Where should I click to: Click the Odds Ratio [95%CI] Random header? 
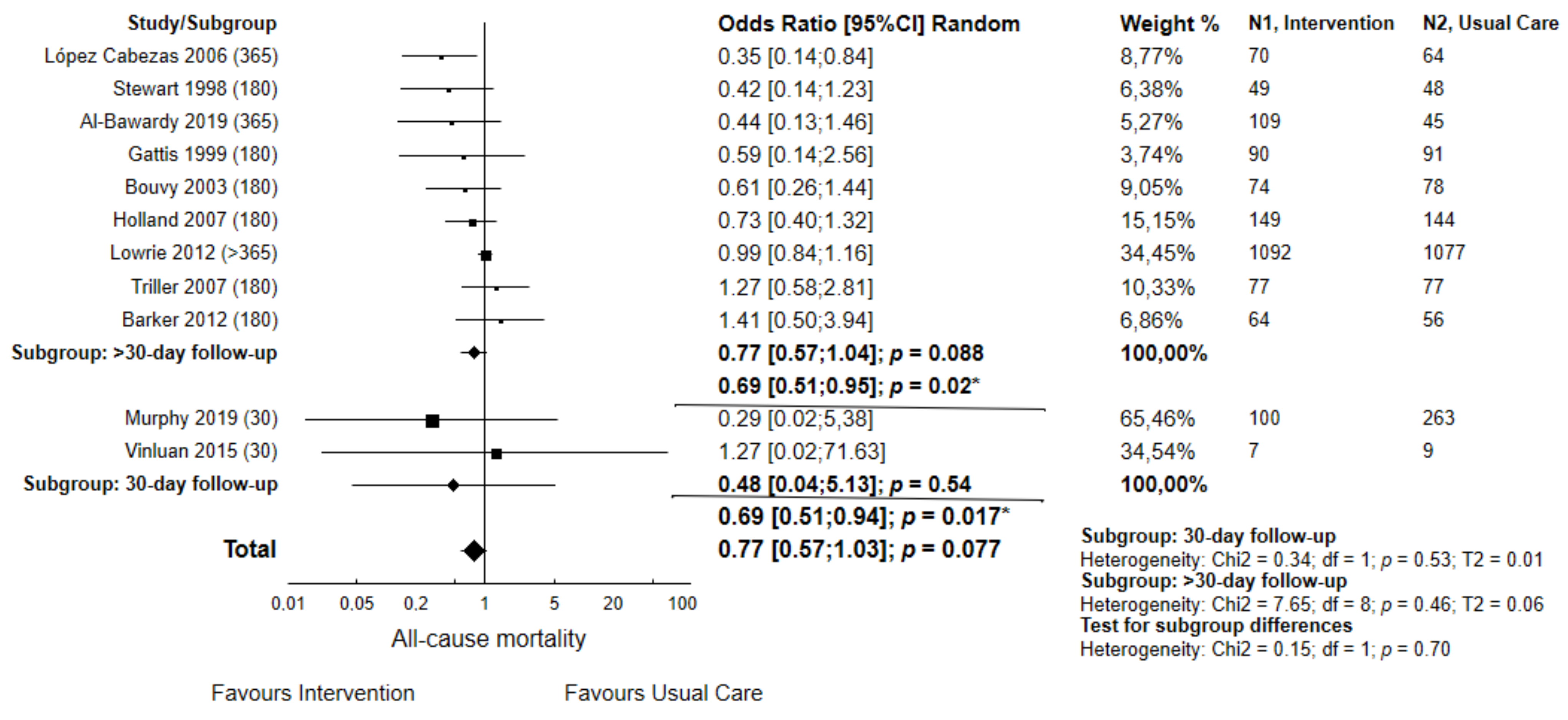869,24
